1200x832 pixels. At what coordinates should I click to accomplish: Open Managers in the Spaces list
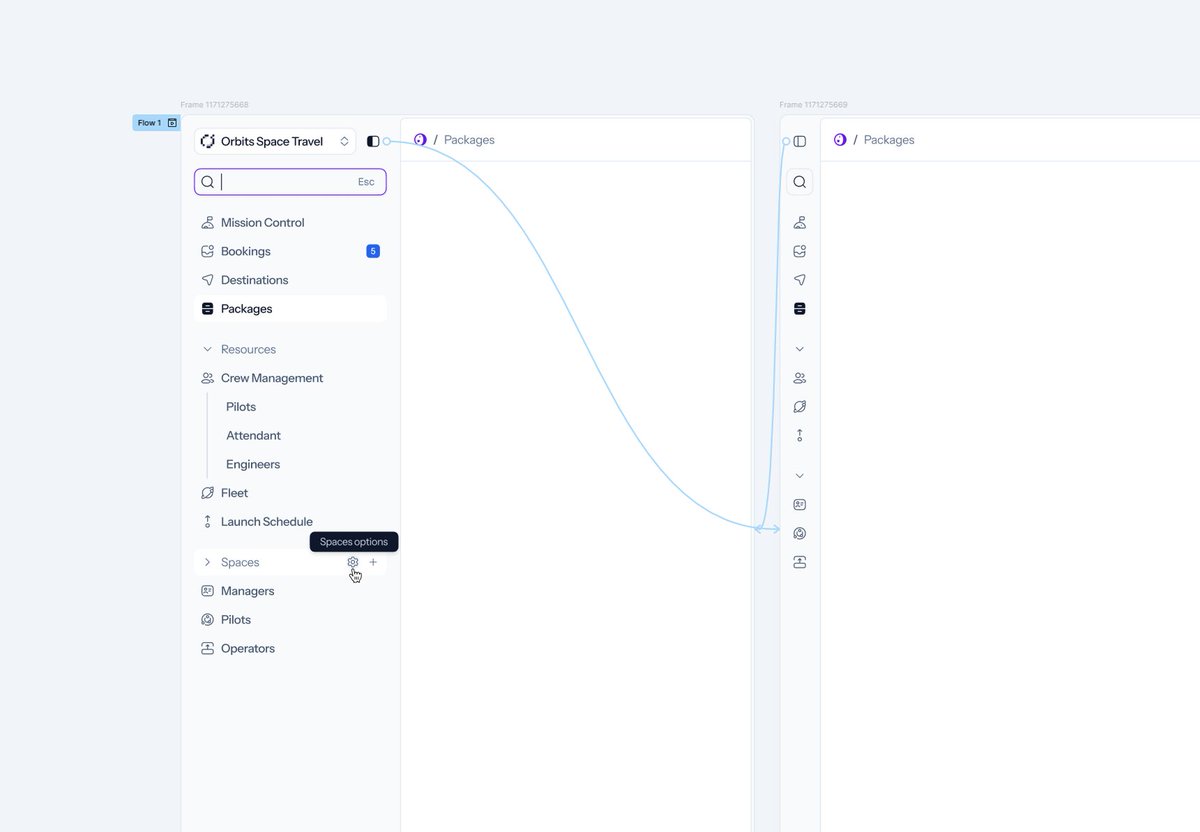290,591
